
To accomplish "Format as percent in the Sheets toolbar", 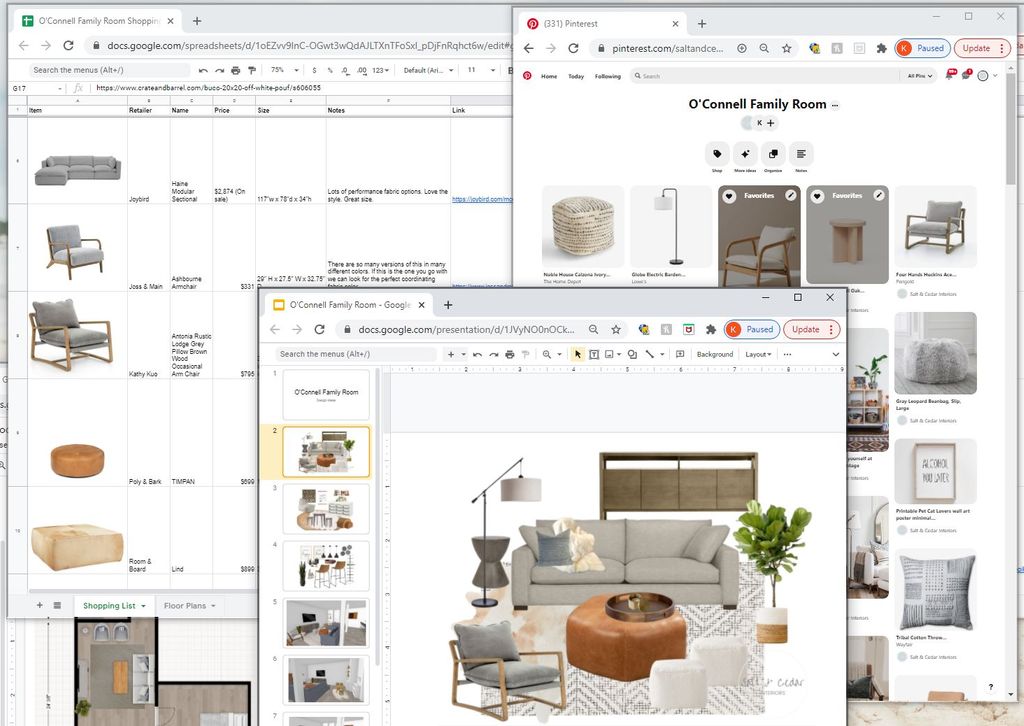I will pos(330,70).
